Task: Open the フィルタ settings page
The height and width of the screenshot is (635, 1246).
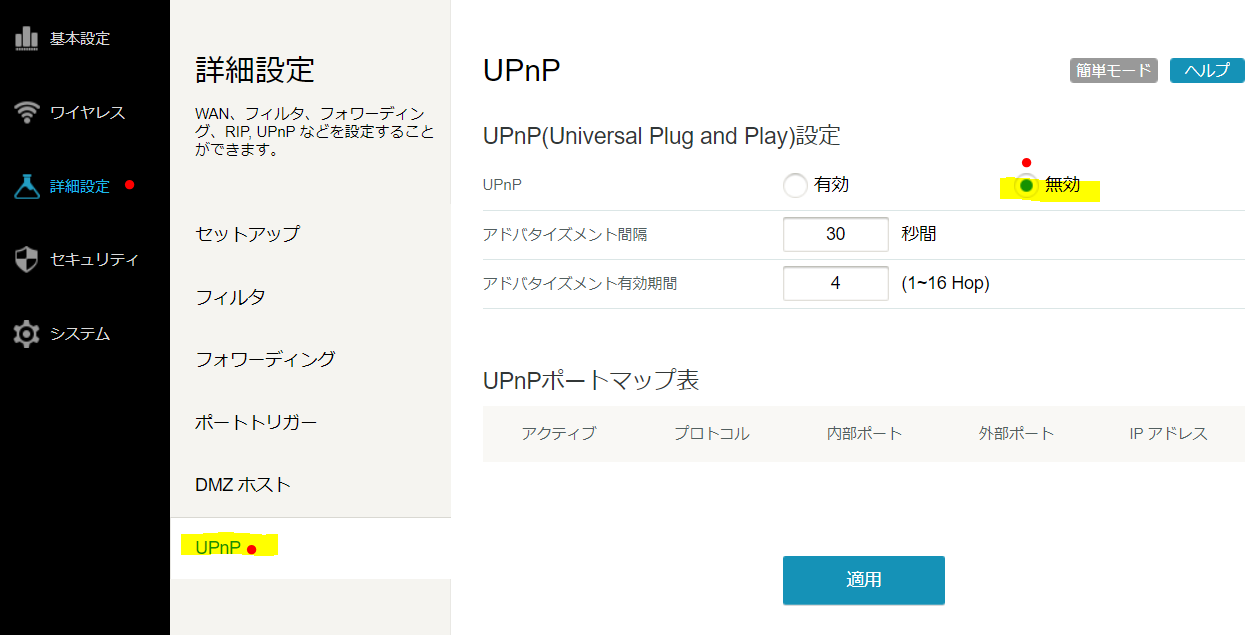Action: [230, 297]
